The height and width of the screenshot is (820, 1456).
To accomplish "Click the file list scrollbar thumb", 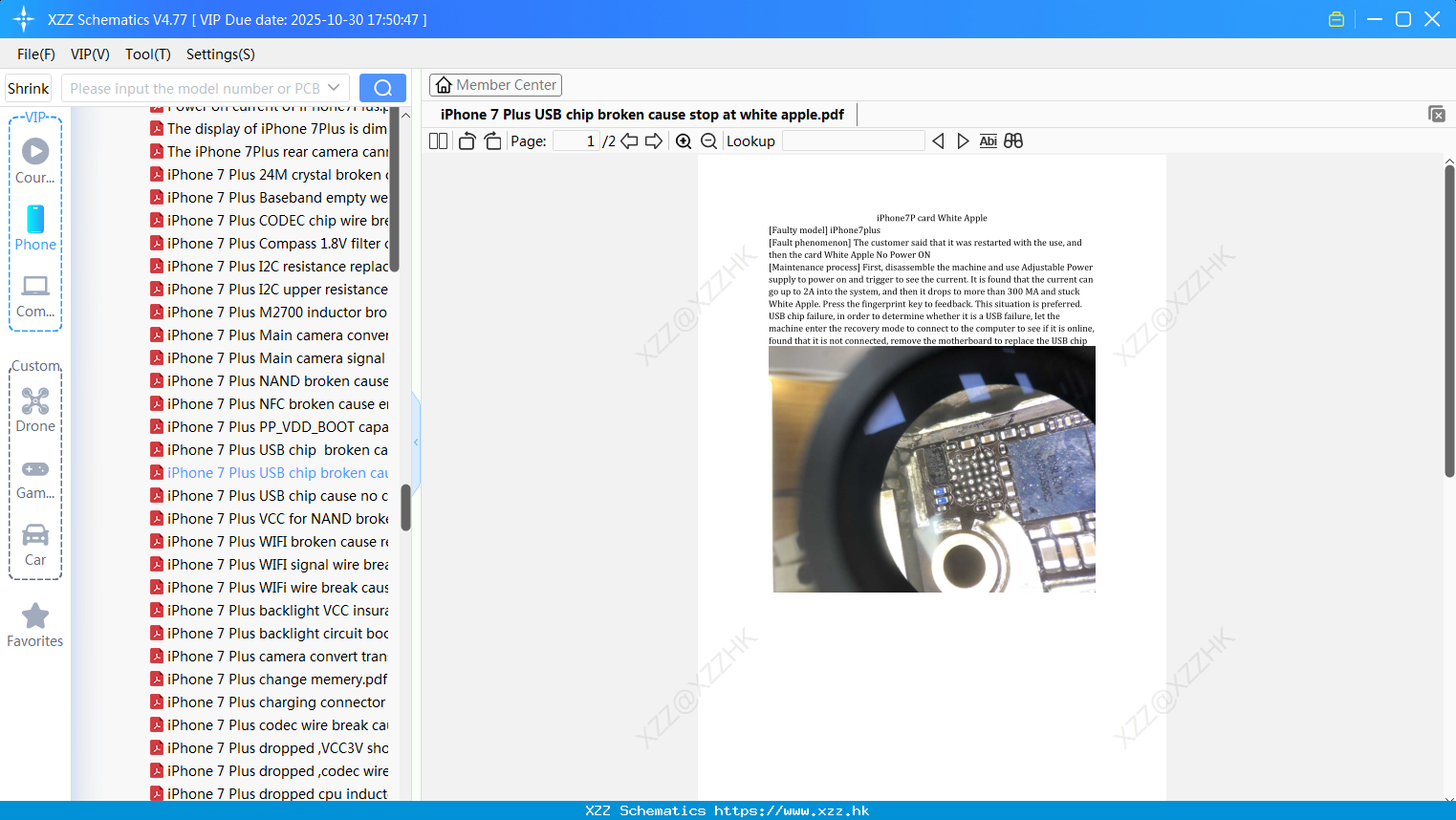I will pos(405,507).
